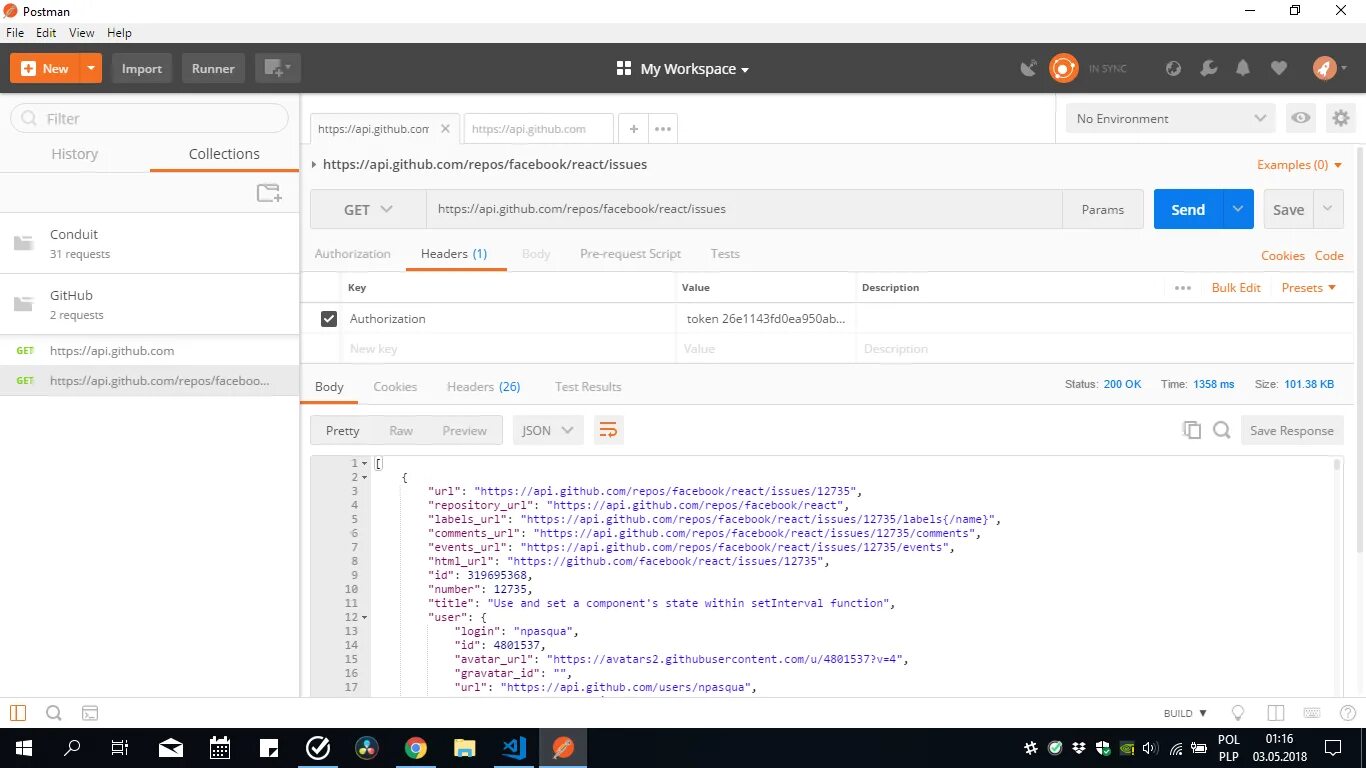Image resolution: width=1366 pixels, height=768 pixels.
Task: Collapse the user object at line 12
Action: [364, 618]
